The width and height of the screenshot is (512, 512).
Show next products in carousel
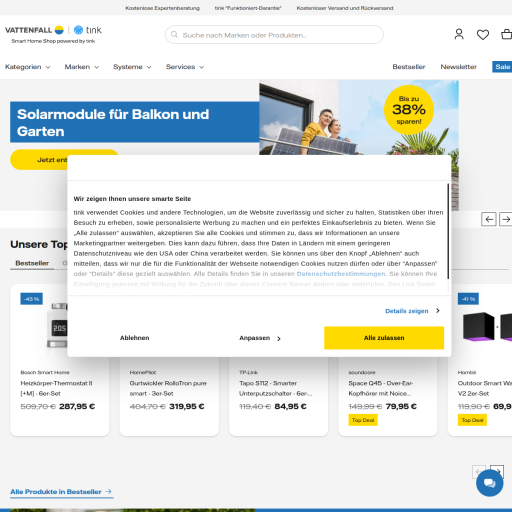[497, 471]
